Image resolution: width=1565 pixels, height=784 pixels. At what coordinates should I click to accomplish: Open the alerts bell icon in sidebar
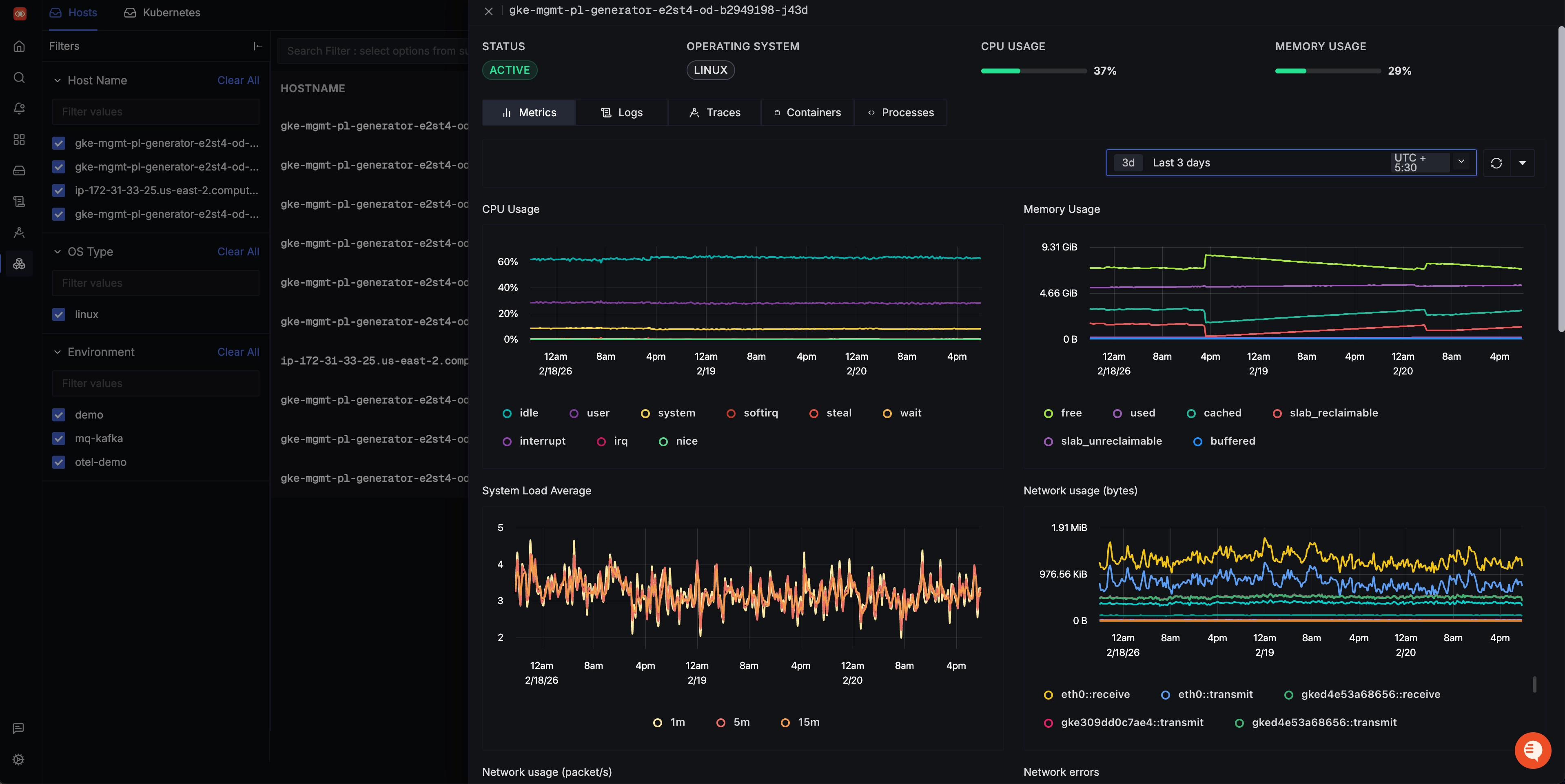[19, 108]
